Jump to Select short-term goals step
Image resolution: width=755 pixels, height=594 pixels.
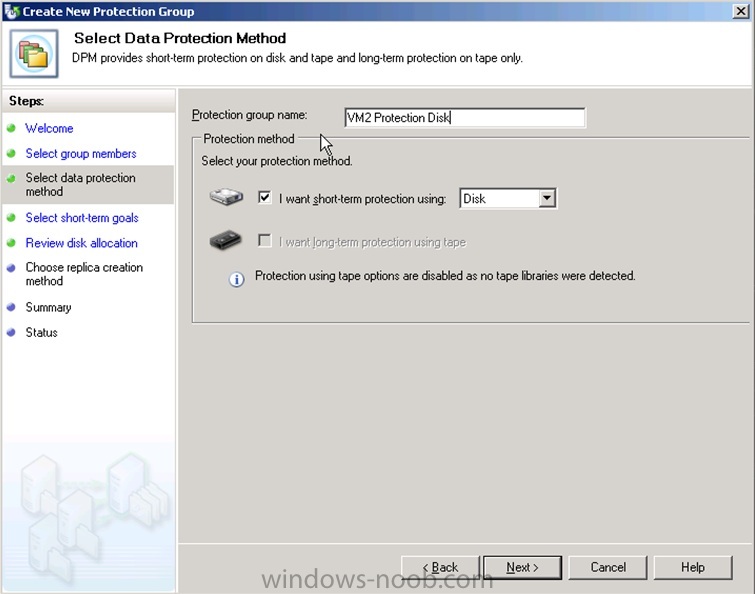[82, 218]
